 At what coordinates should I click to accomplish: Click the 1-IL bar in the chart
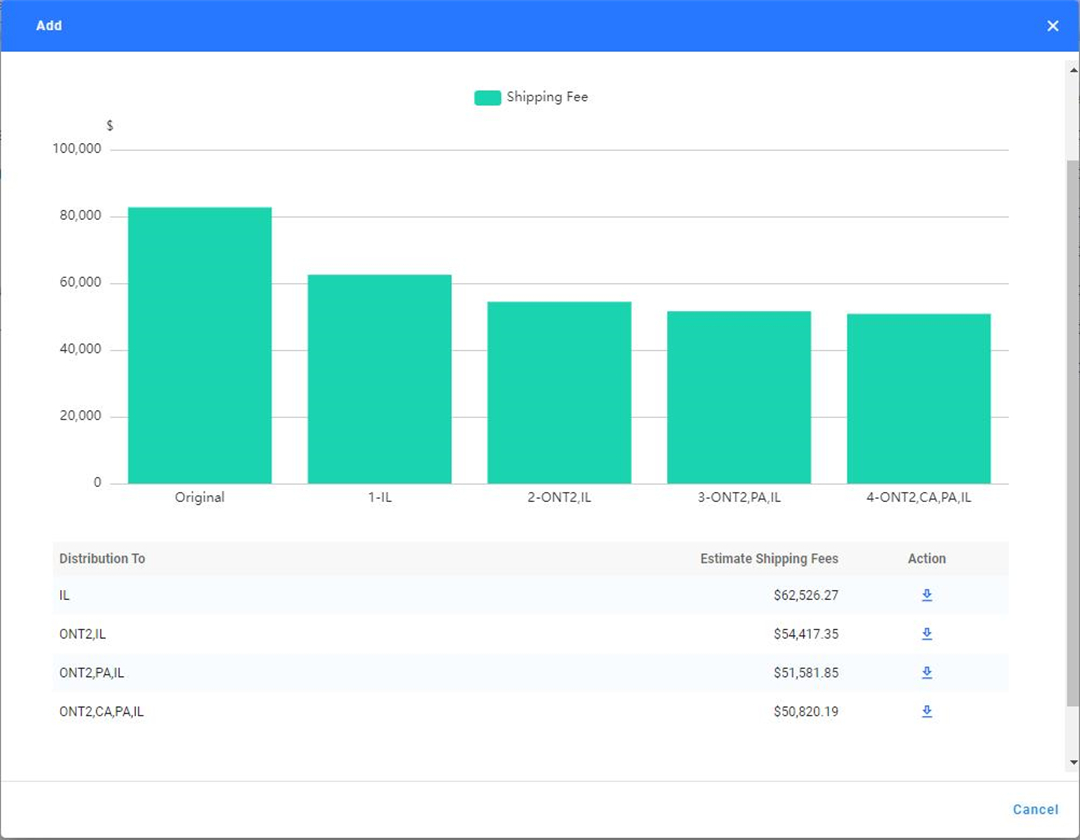click(x=380, y=379)
